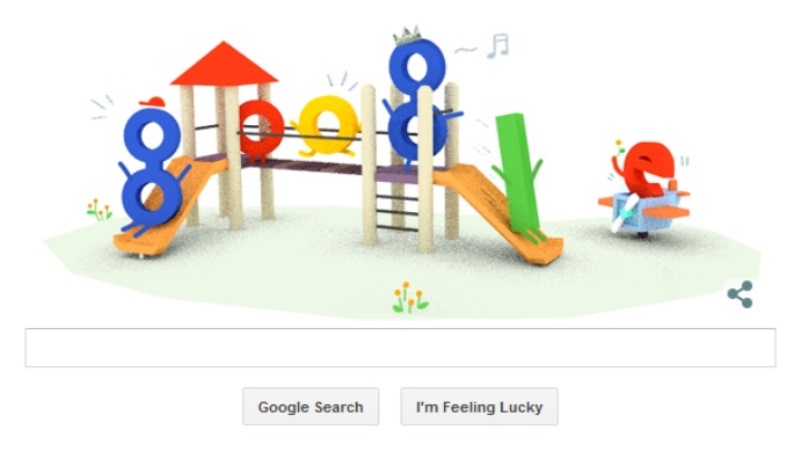The image size is (800, 459).
Task: Focus the empty search input field
Action: coord(401,347)
